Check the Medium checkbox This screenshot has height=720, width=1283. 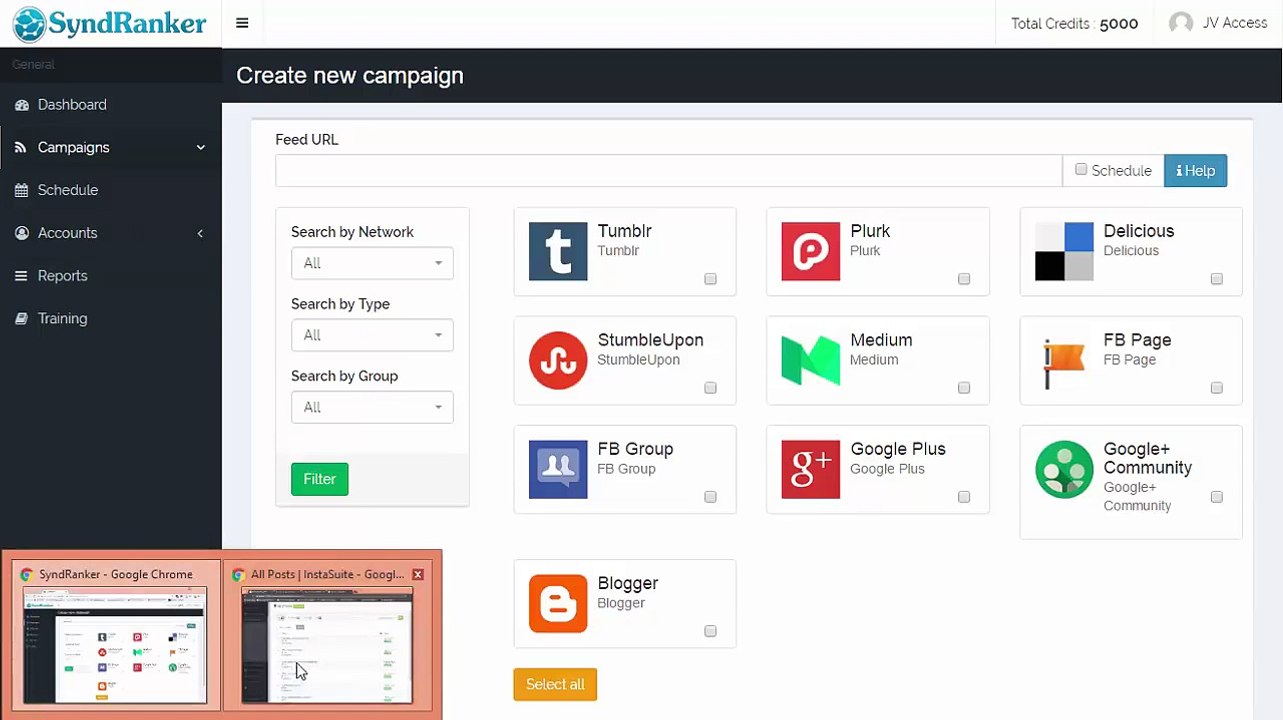click(964, 388)
